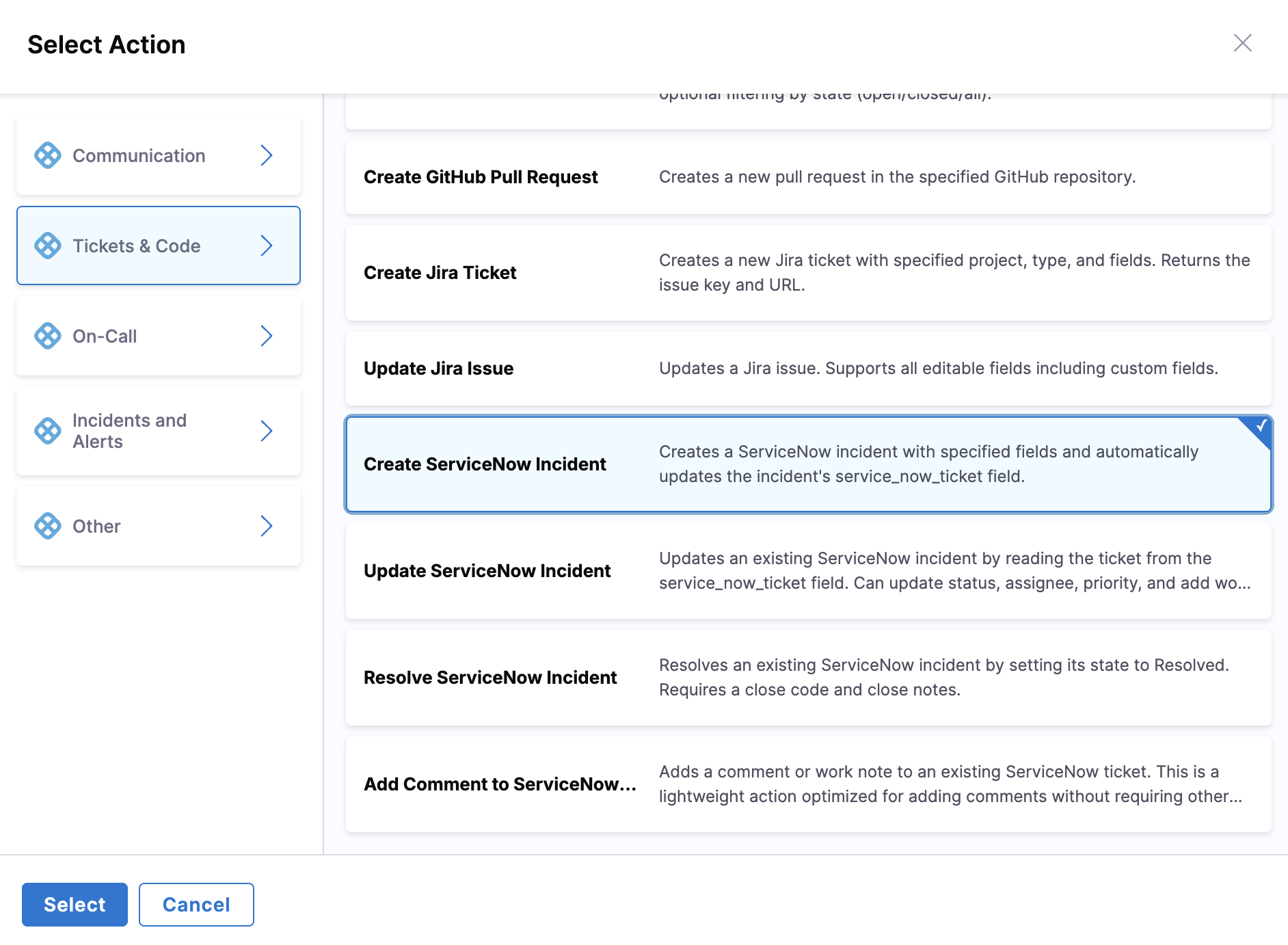Expand the Communication chevron arrow

tap(267, 155)
